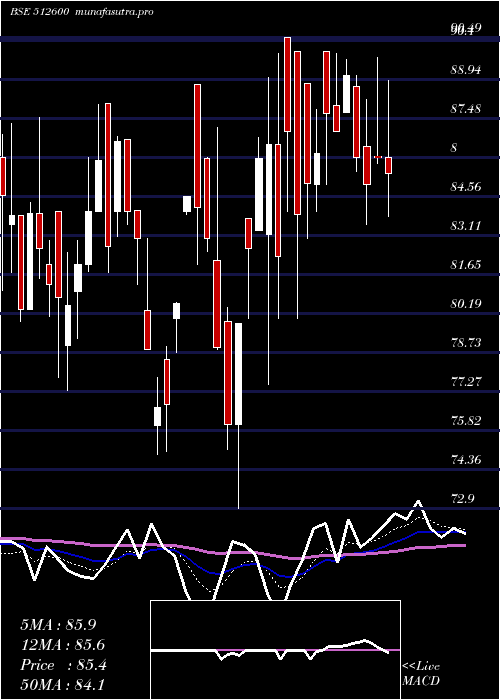Select the 80.19 price axis label
Screen dimensions: 500x700
point(466,304)
